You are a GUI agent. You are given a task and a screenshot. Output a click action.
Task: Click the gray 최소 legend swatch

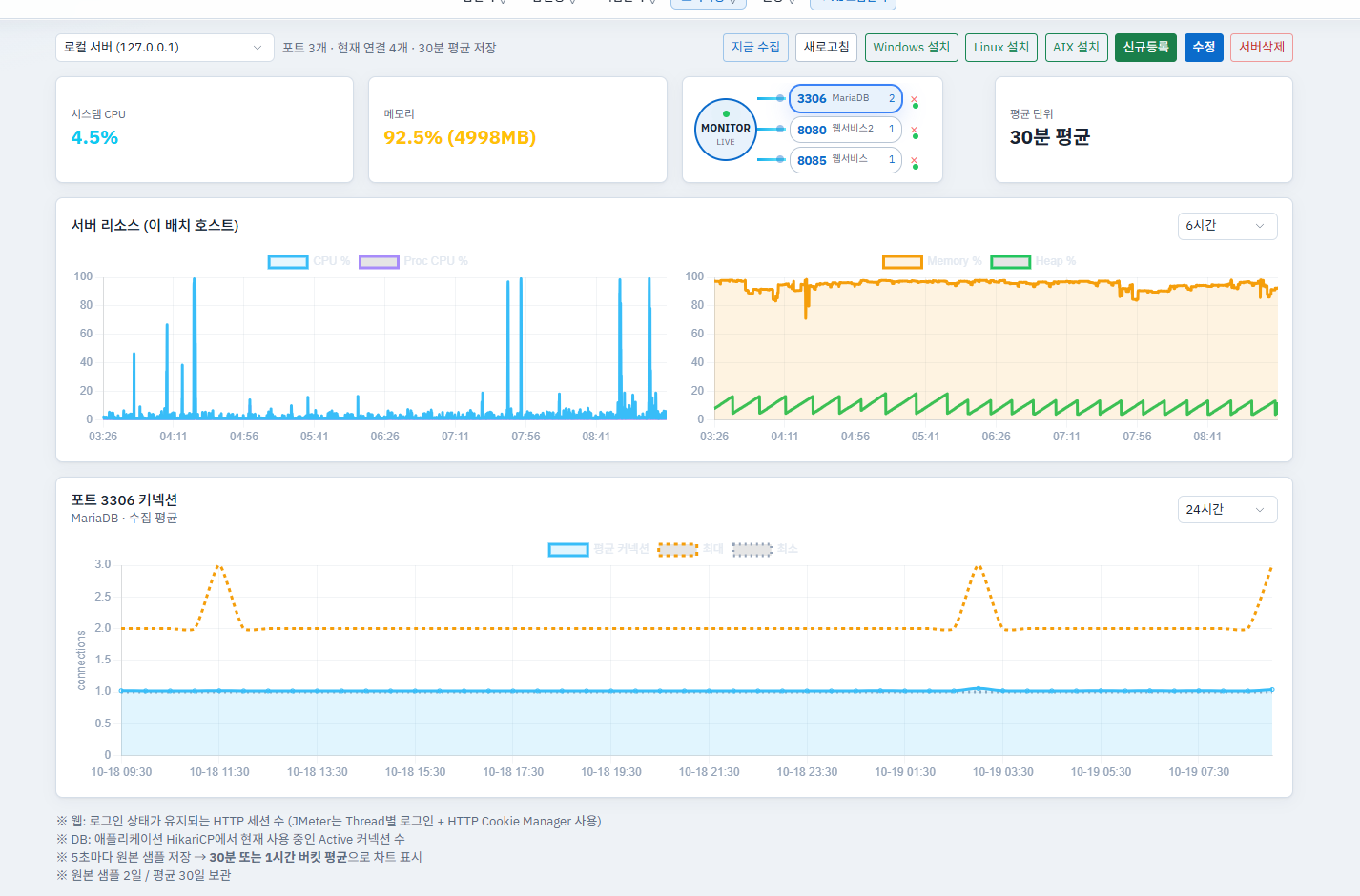[752, 549]
